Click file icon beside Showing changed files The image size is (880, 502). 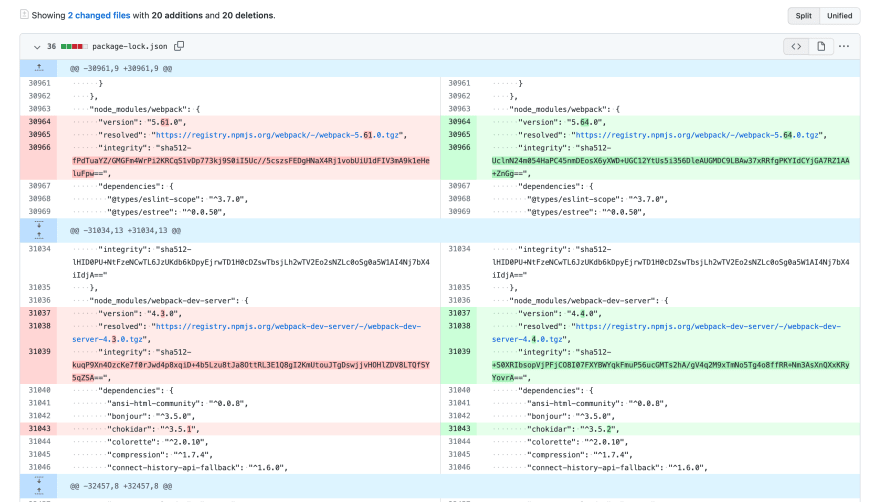[24, 15]
